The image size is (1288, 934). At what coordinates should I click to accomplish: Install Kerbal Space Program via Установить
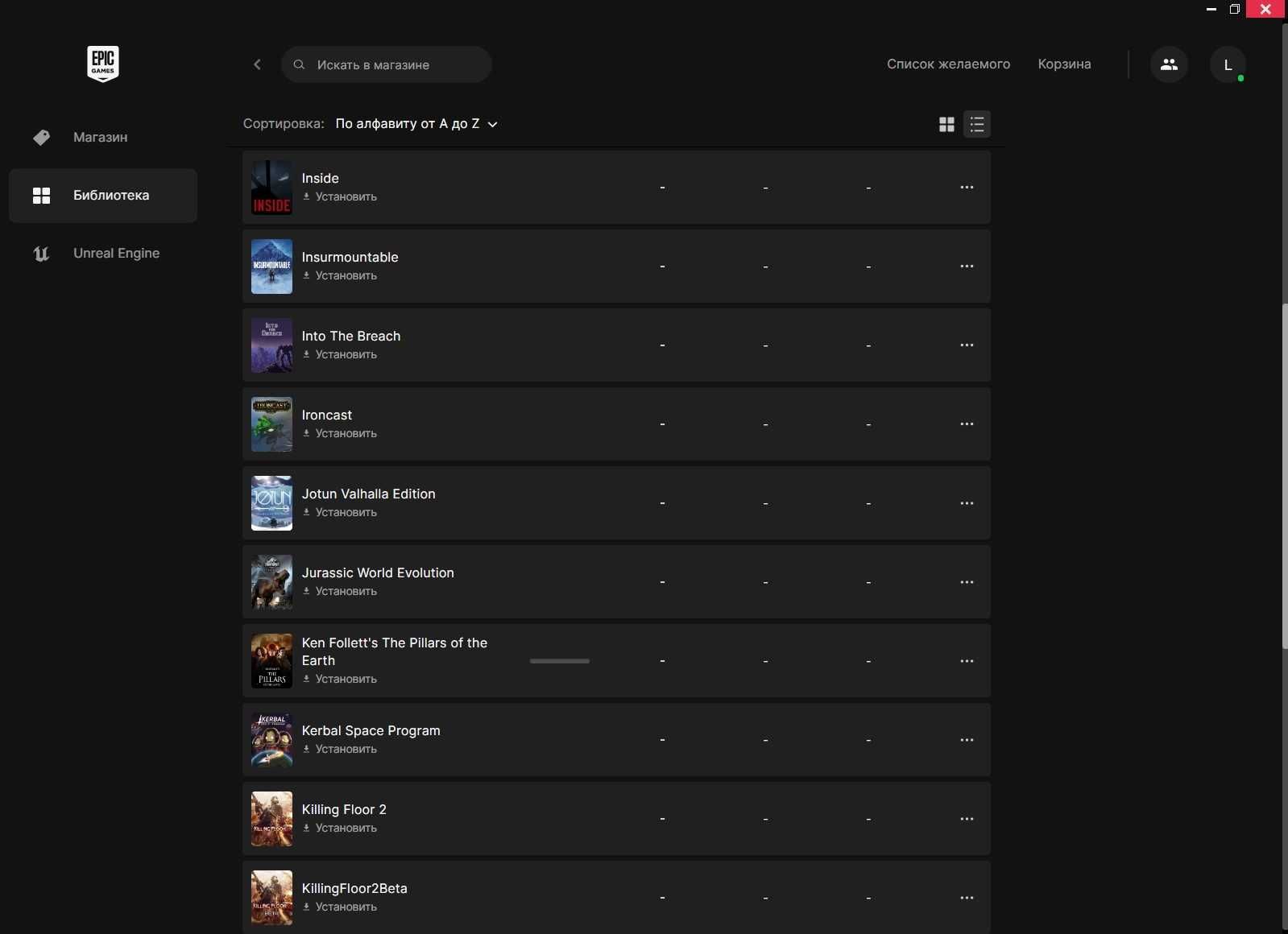point(340,750)
